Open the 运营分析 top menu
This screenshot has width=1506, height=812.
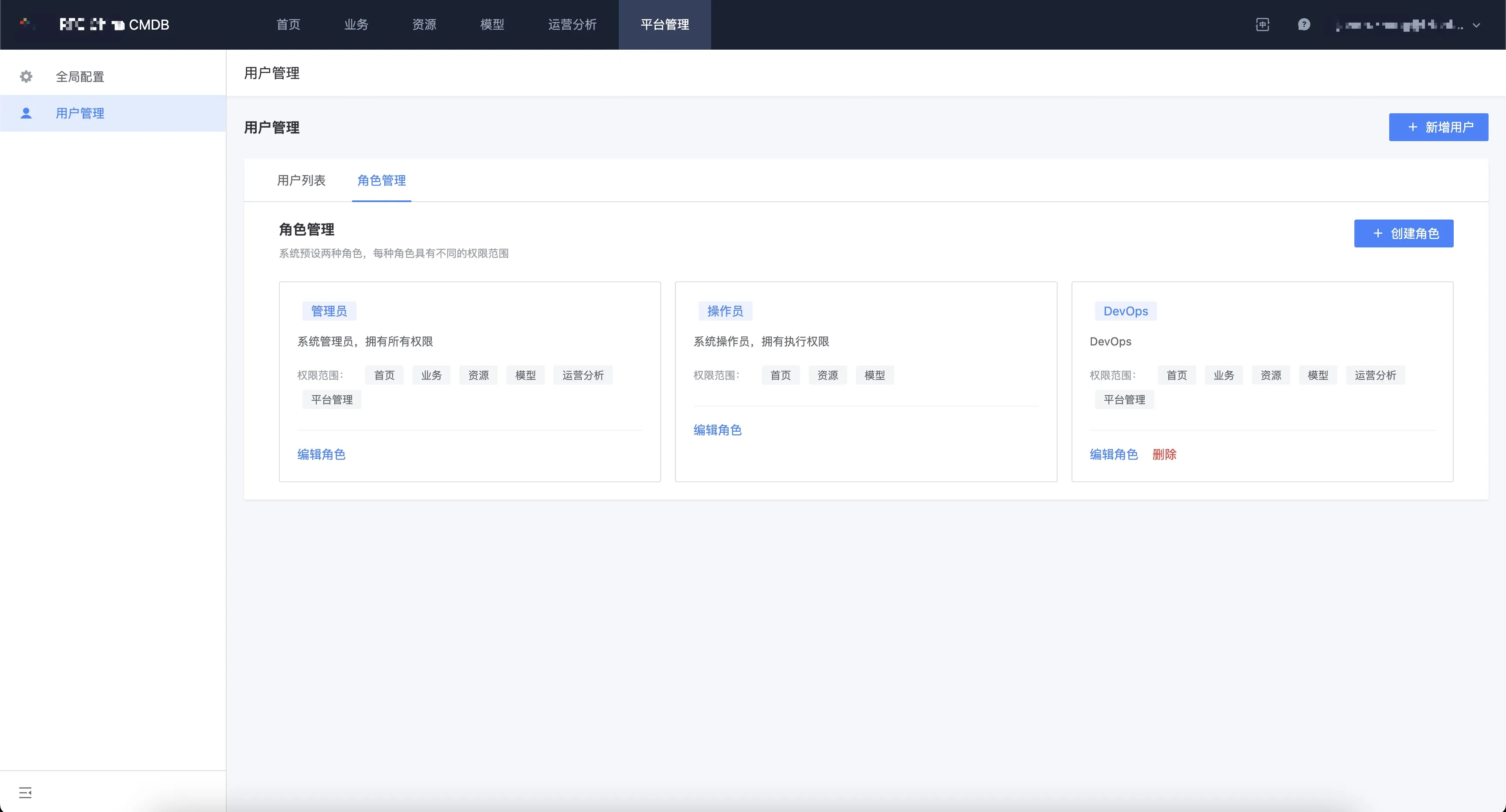(x=572, y=24)
